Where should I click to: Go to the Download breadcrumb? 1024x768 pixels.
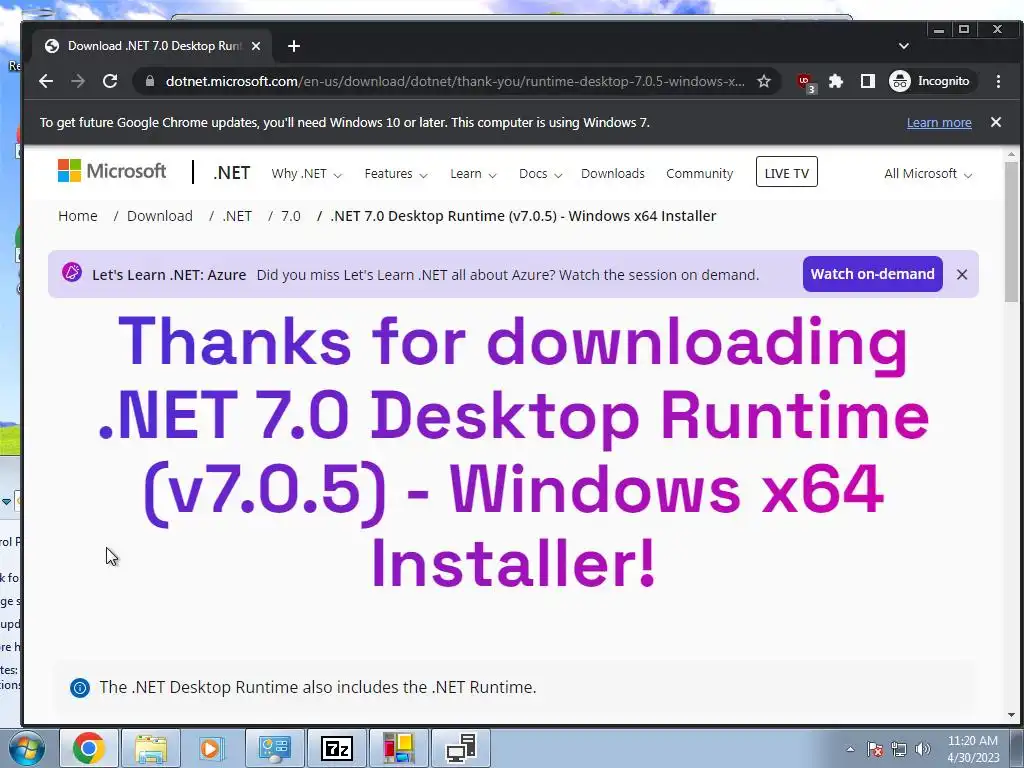[x=159, y=216]
